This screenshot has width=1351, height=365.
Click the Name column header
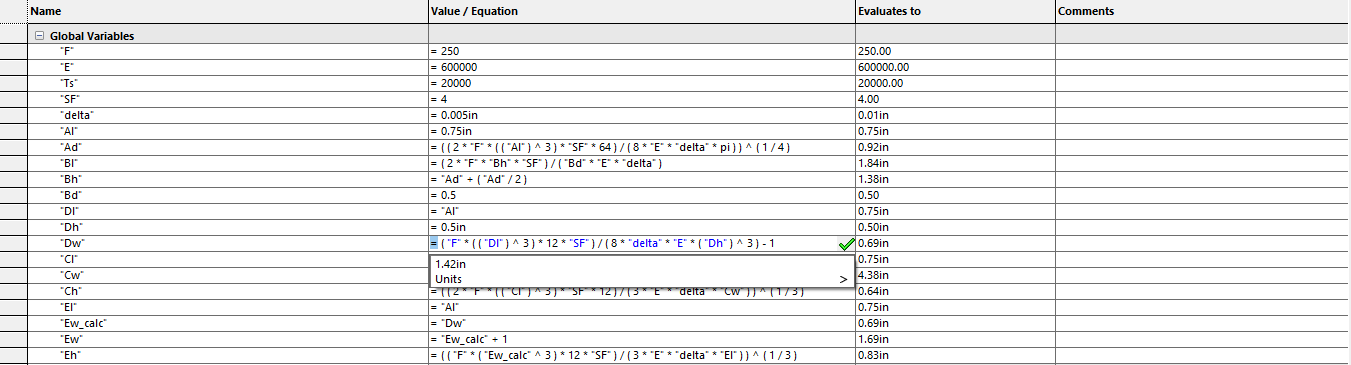click(x=227, y=11)
